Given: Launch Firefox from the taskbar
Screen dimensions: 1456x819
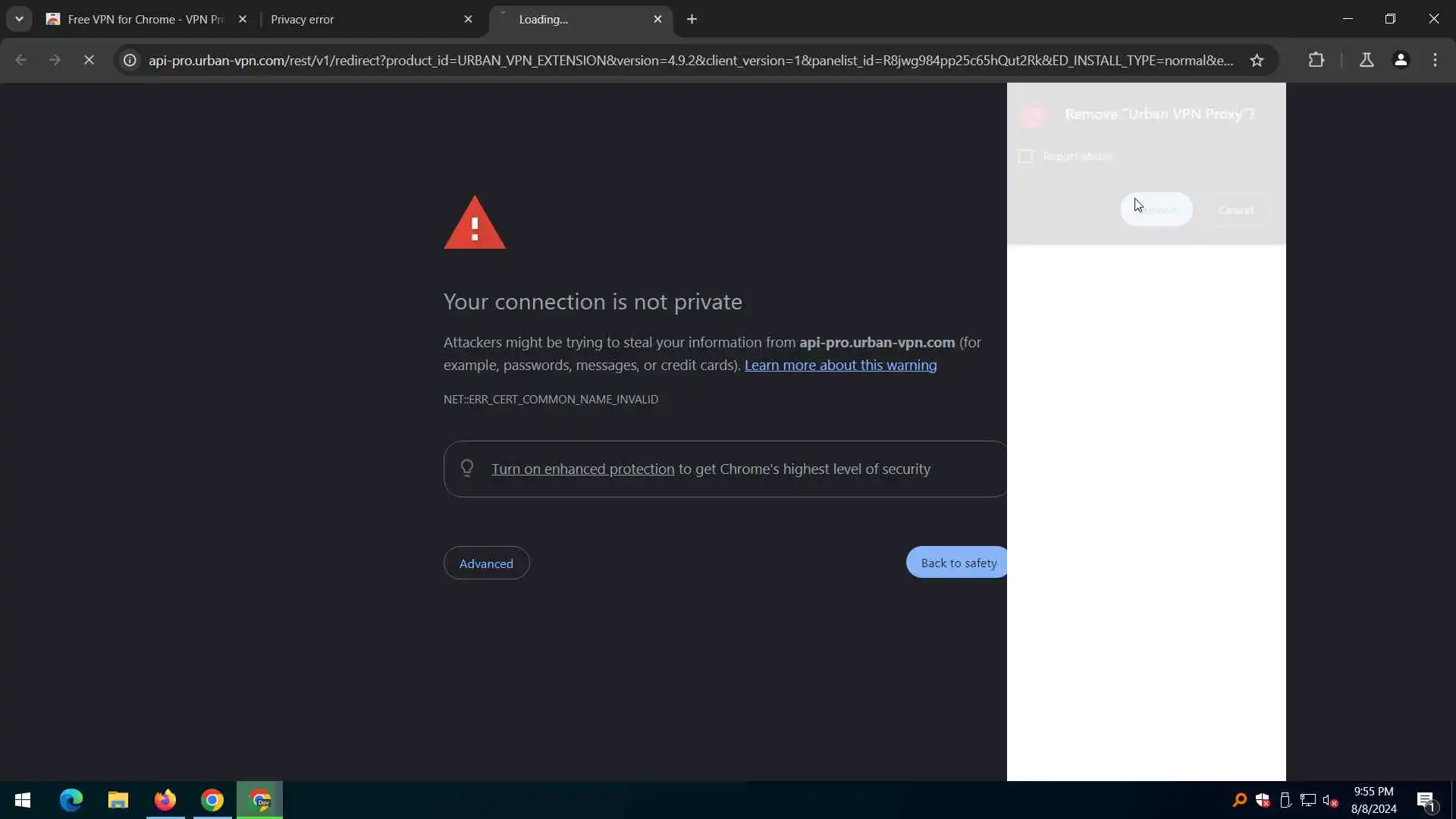Looking at the screenshot, I should click(165, 800).
